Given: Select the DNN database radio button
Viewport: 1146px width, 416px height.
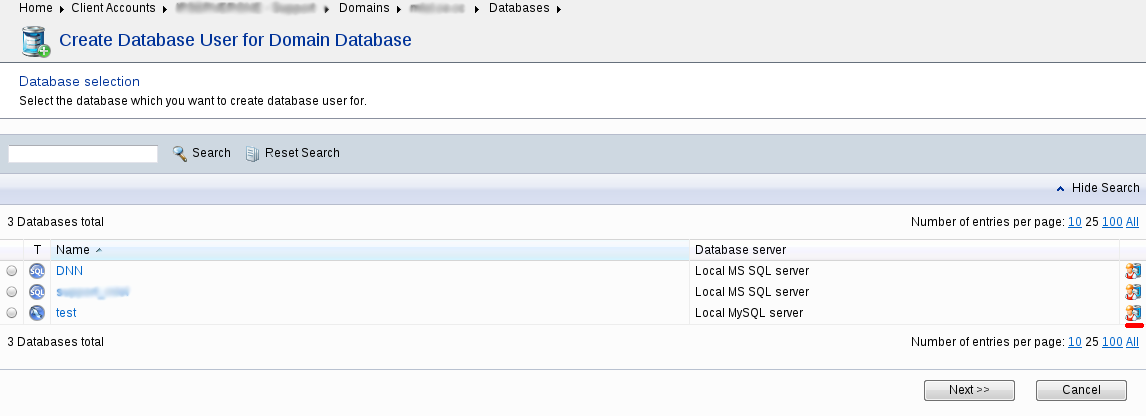Looking at the screenshot, I should [12, 271].
